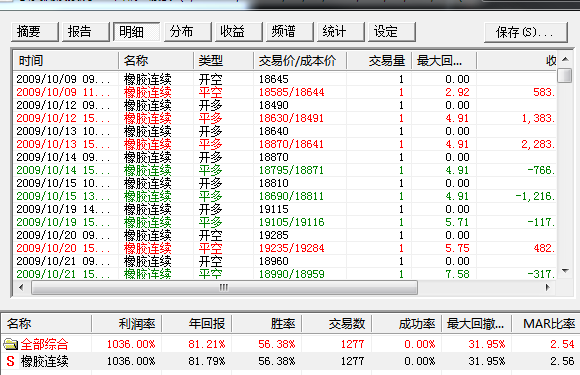Click the 5.71 drawdown cell
This screenshot has height=375, width=580.
coord(457,222)
